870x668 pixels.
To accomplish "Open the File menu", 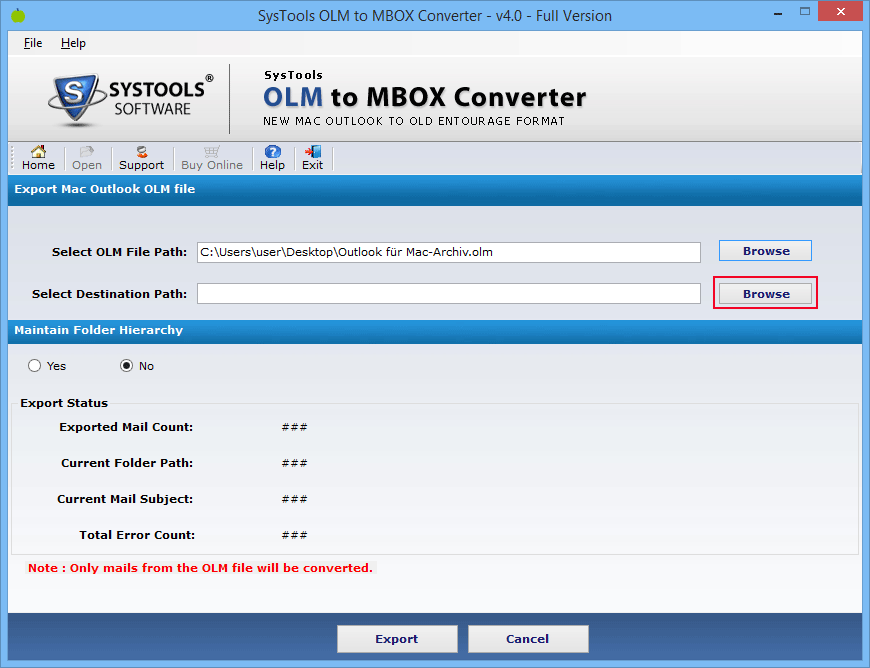I will click(x=33, y=43).
